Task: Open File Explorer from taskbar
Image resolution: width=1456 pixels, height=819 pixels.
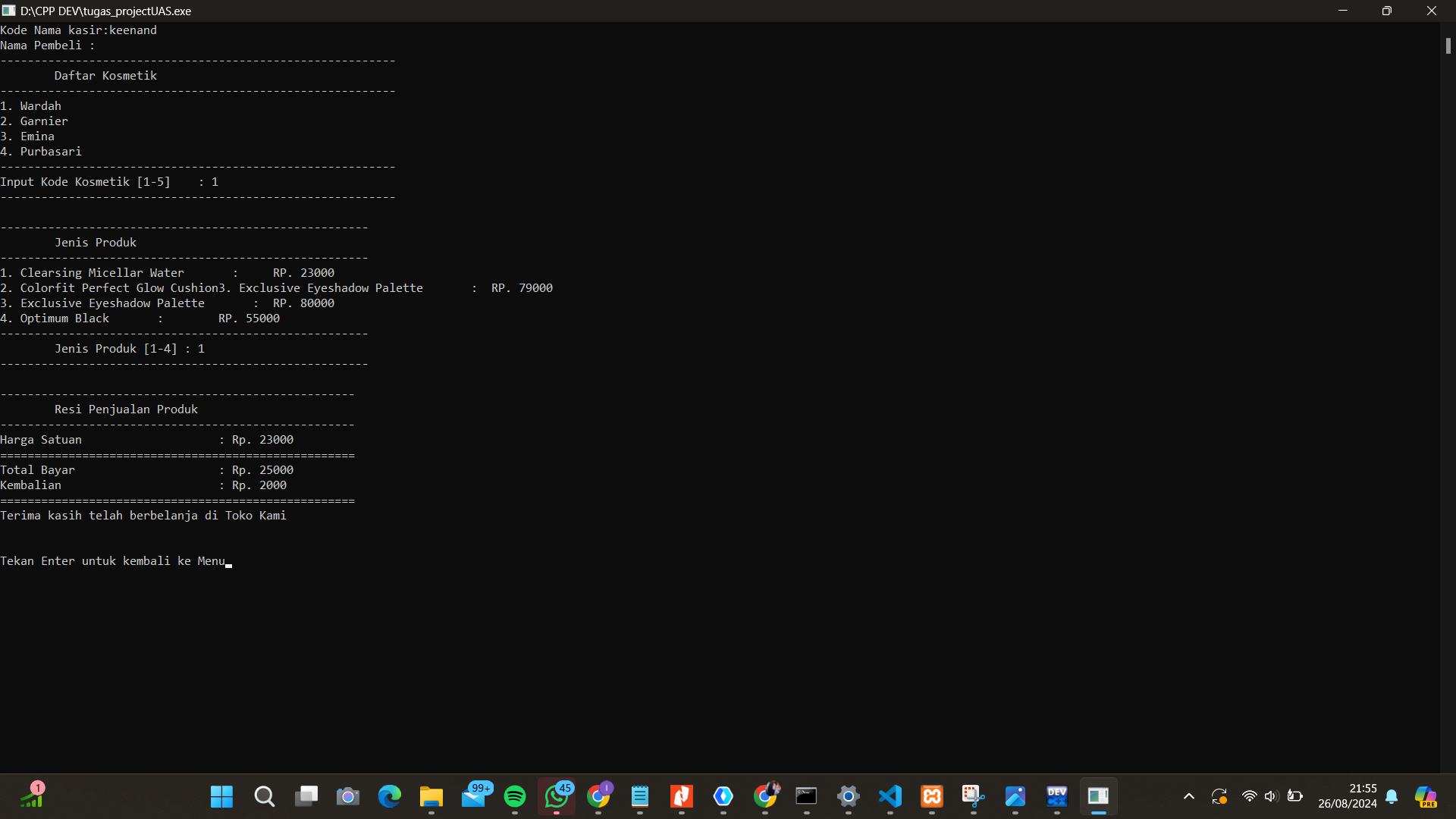Action: (431, 796)
